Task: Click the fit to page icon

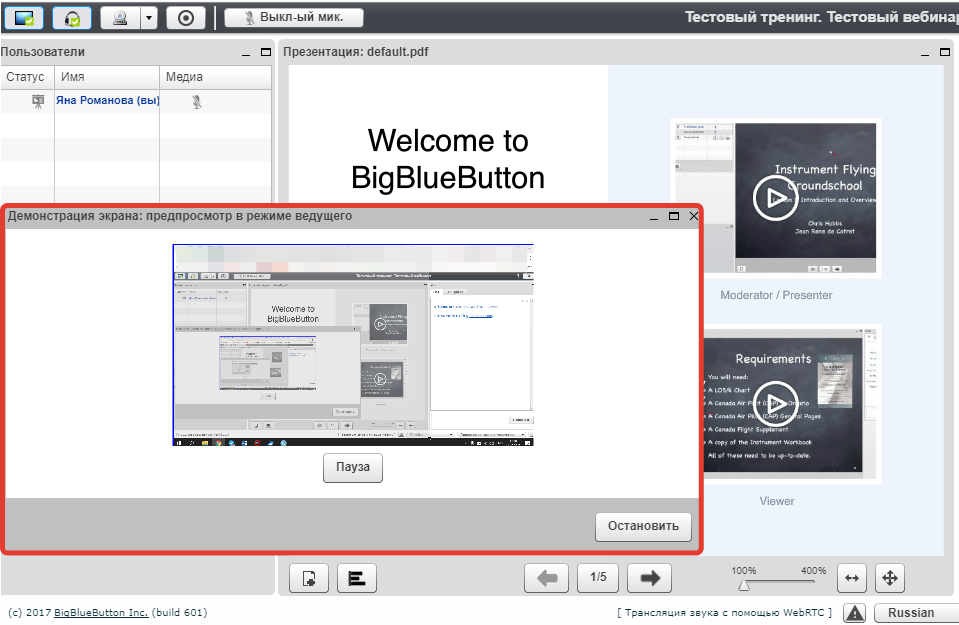Action: tap(890, 578)
